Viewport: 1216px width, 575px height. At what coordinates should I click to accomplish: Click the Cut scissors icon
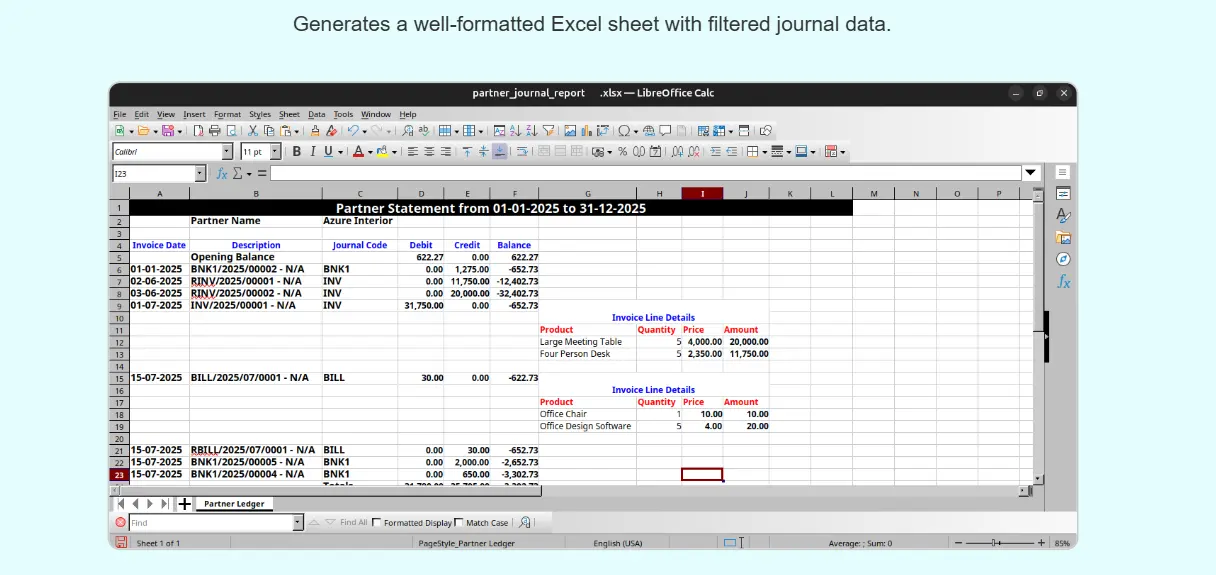click(x=253, y=131)
